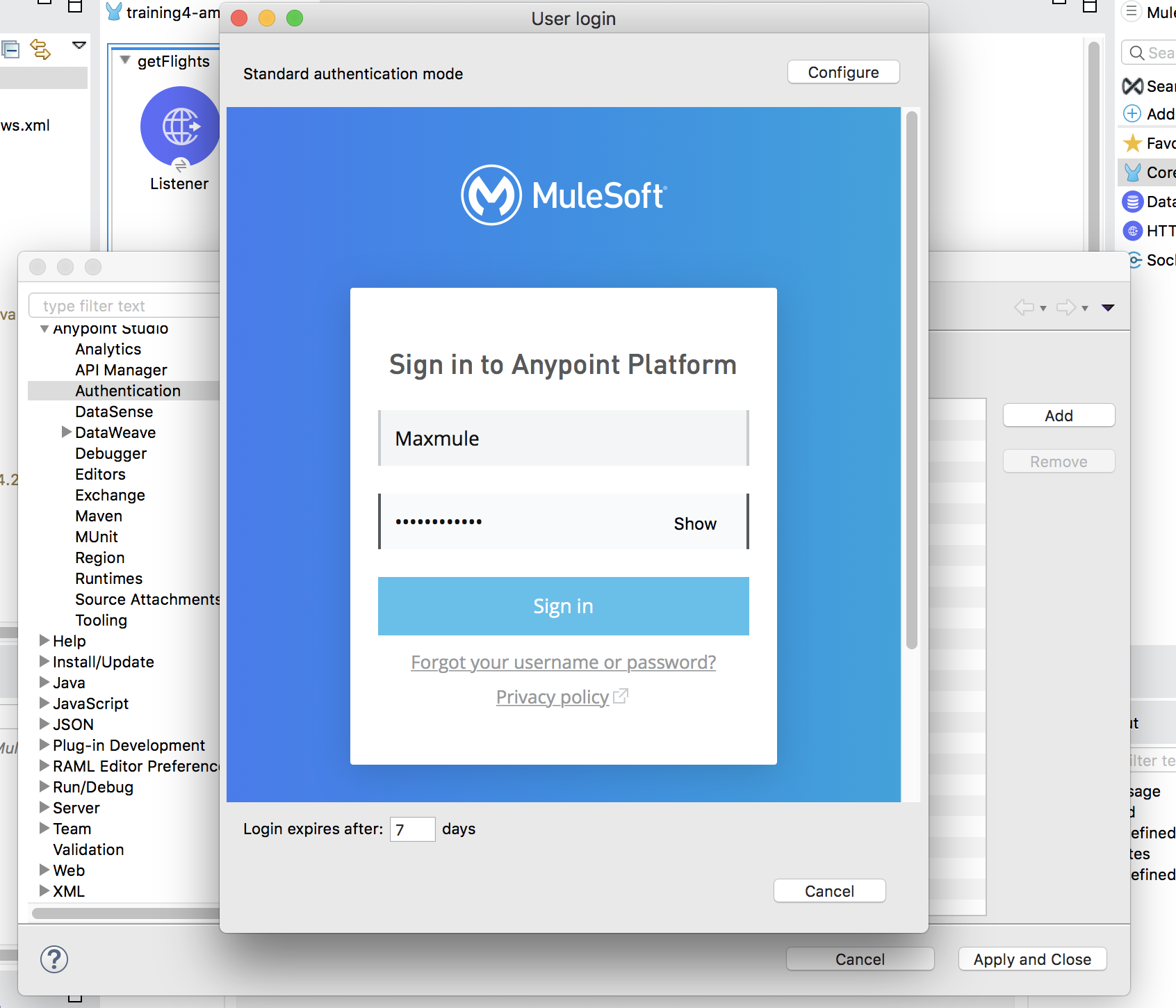Select Editors in the preferences tree
Screen dimensions: 1176x1008
(101, 474)
